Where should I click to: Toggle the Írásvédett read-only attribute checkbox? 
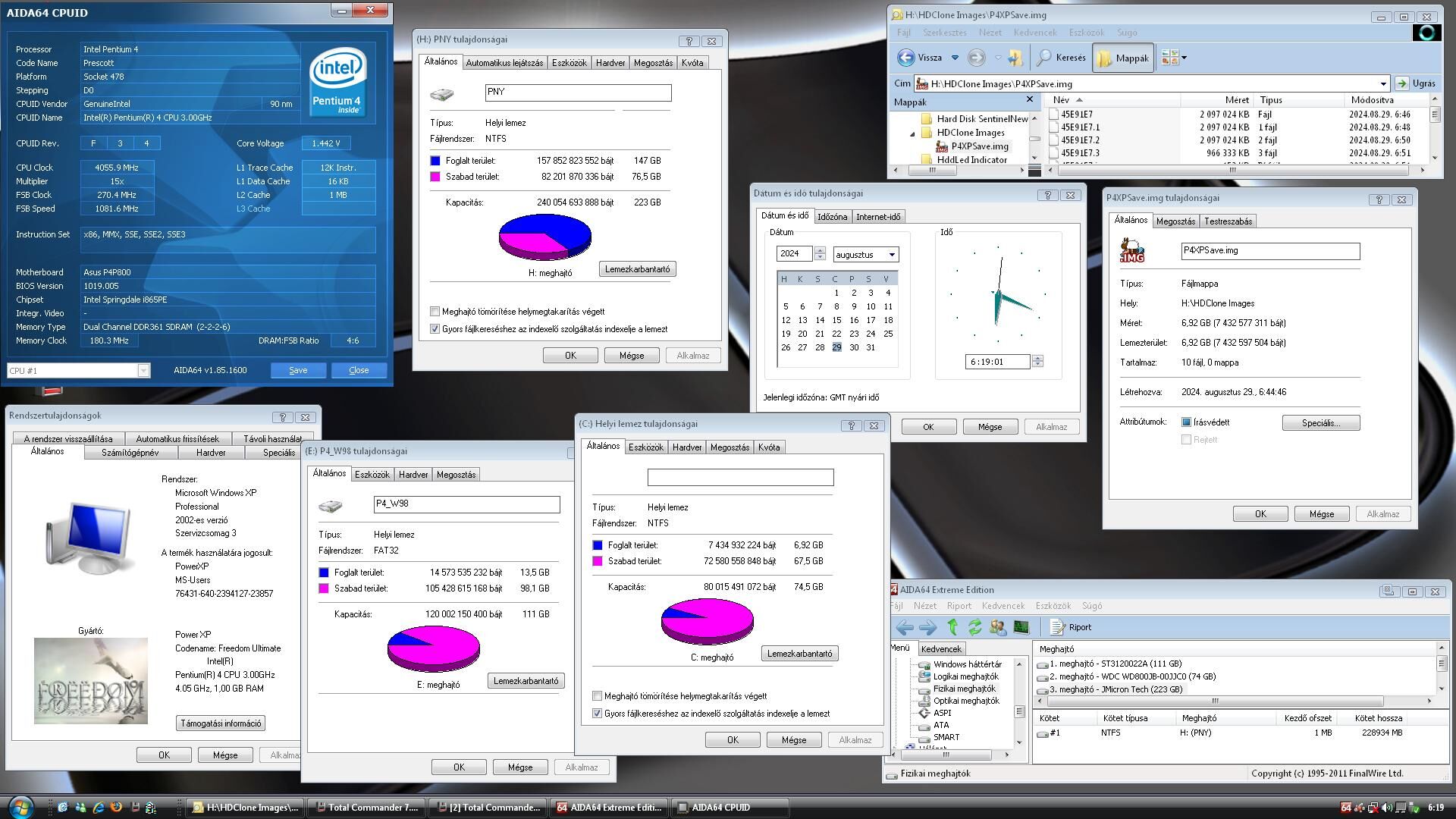[1187, 422]
